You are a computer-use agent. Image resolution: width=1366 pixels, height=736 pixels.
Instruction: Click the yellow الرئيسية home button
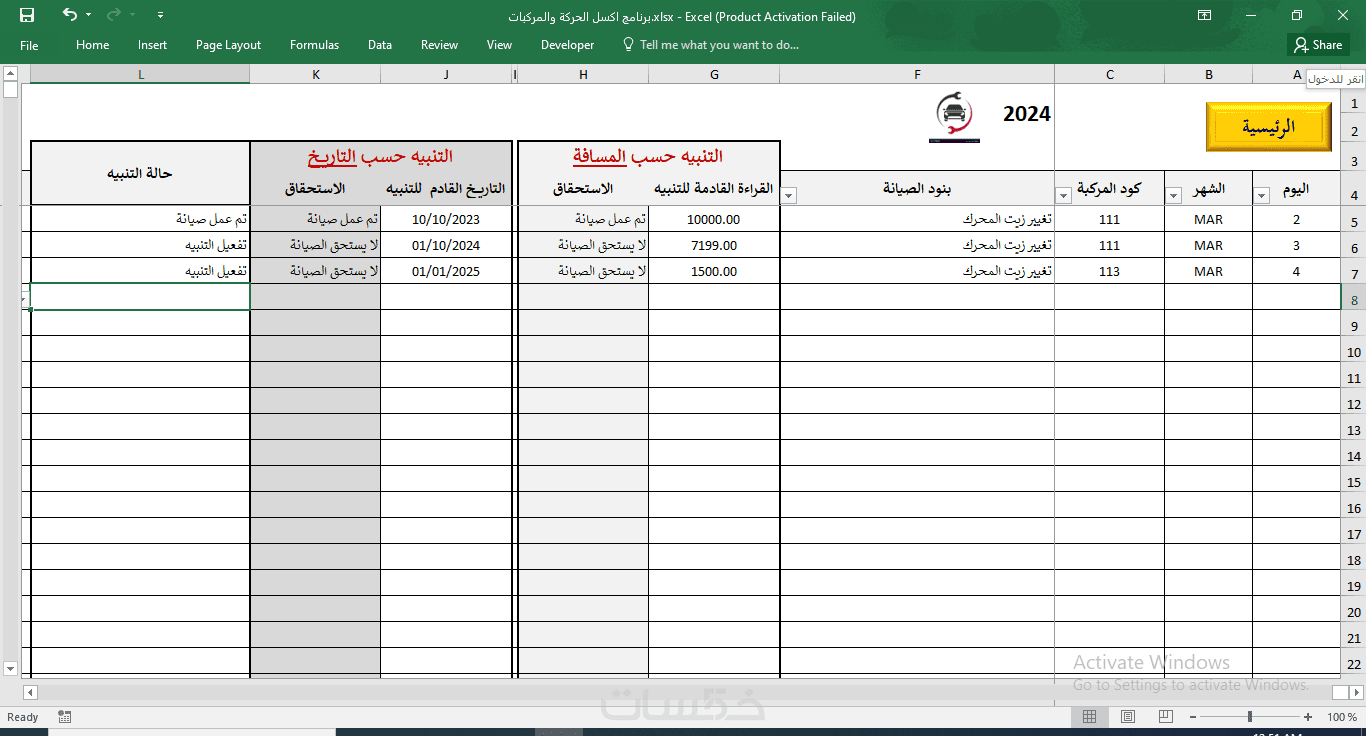point(1269,127)
